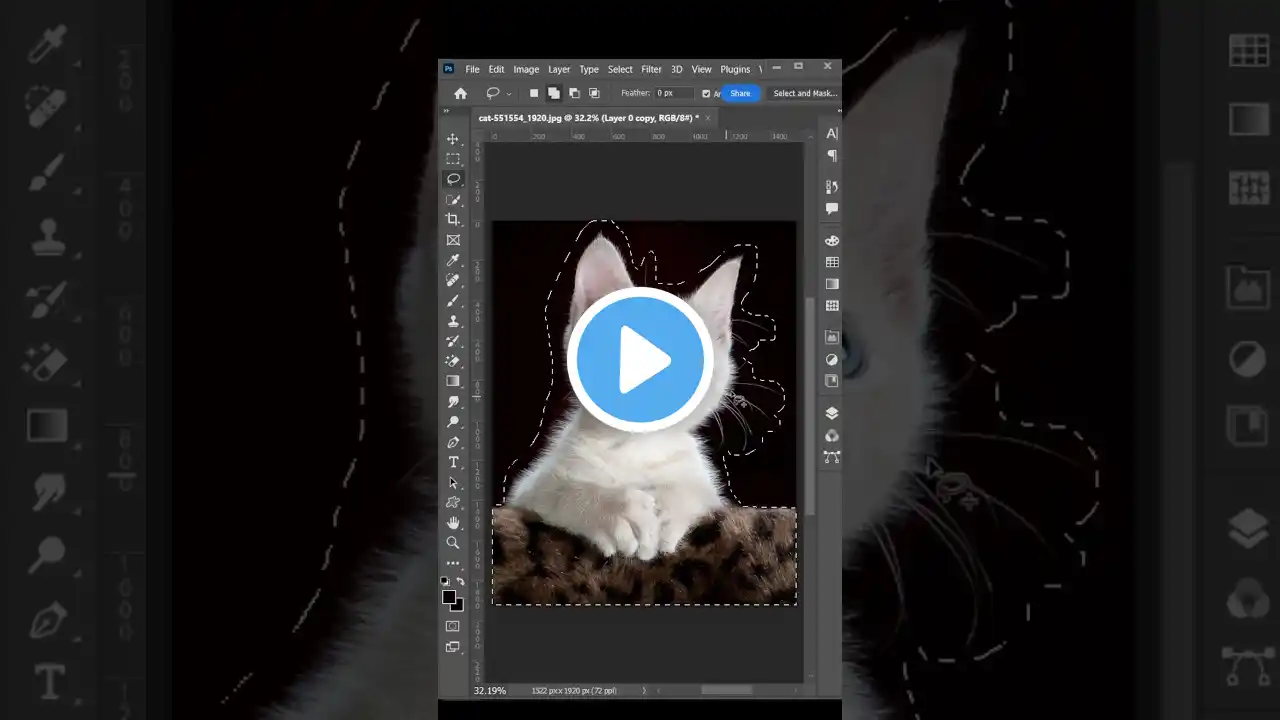The image size is (1280, 720).
Task: Open the Plugins menu
Action: (735, 69)
